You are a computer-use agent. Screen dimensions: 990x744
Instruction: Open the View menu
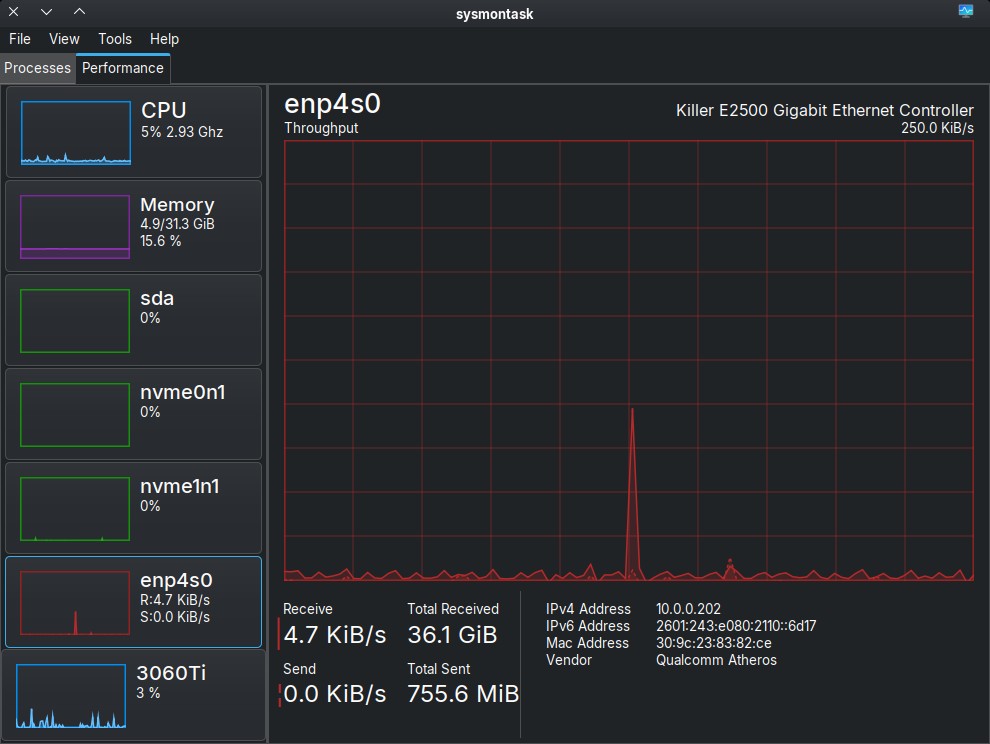(x=64, y=39)
